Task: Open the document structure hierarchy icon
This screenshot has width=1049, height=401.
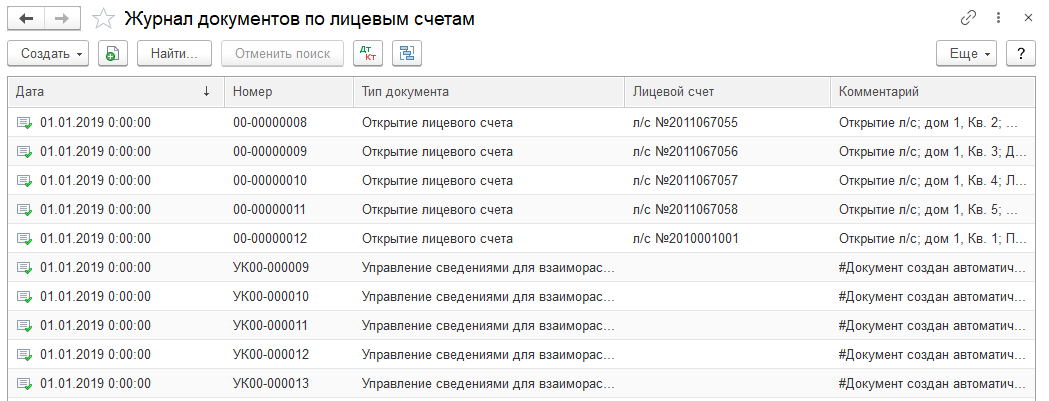Action: pyautogui.click(x=407, y=54)
